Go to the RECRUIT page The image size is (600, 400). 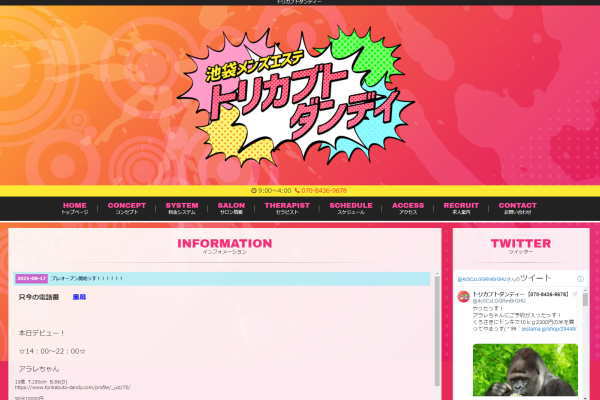click(x=461, y=208)
